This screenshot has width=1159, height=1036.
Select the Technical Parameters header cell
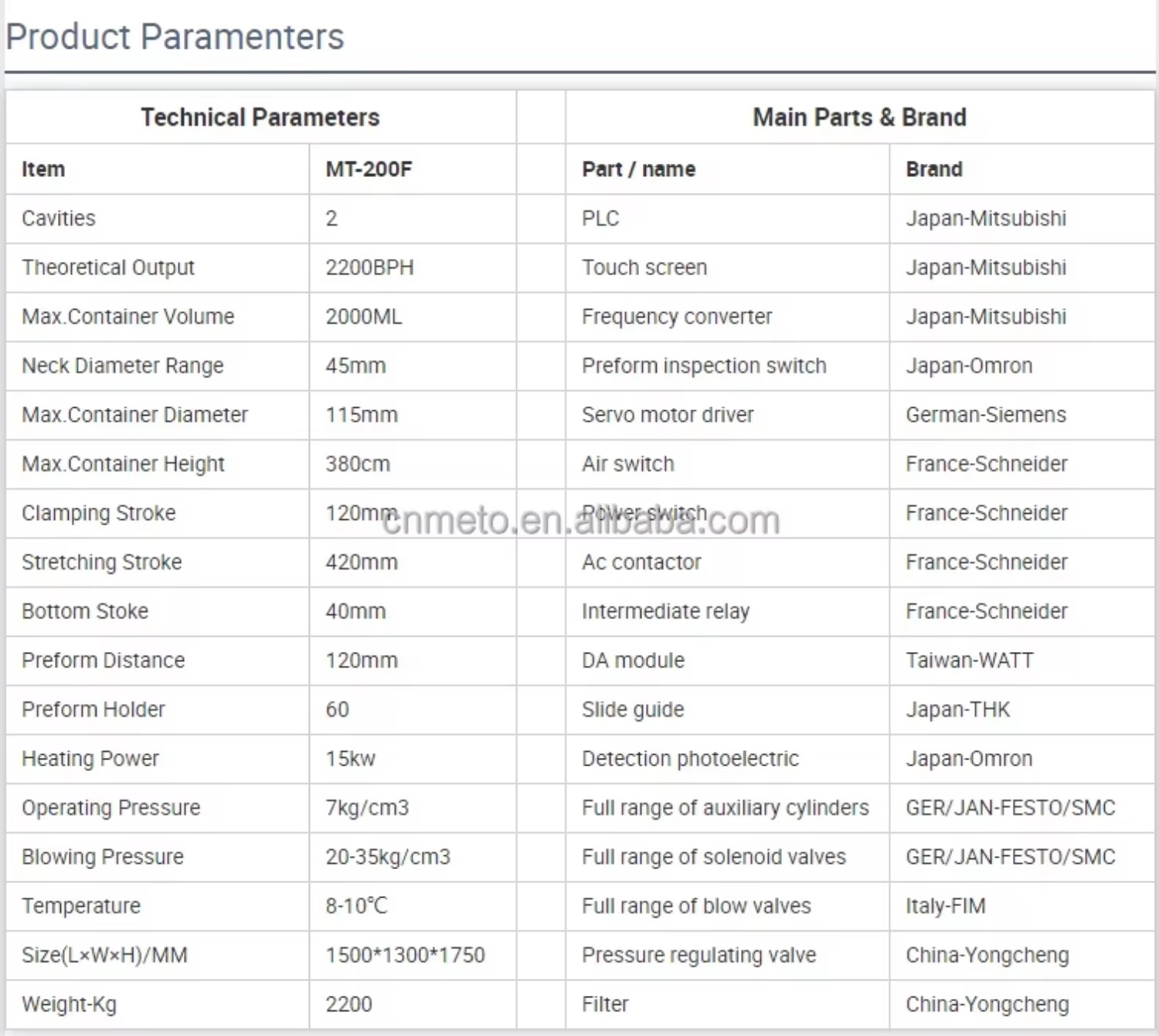point(260,117)
